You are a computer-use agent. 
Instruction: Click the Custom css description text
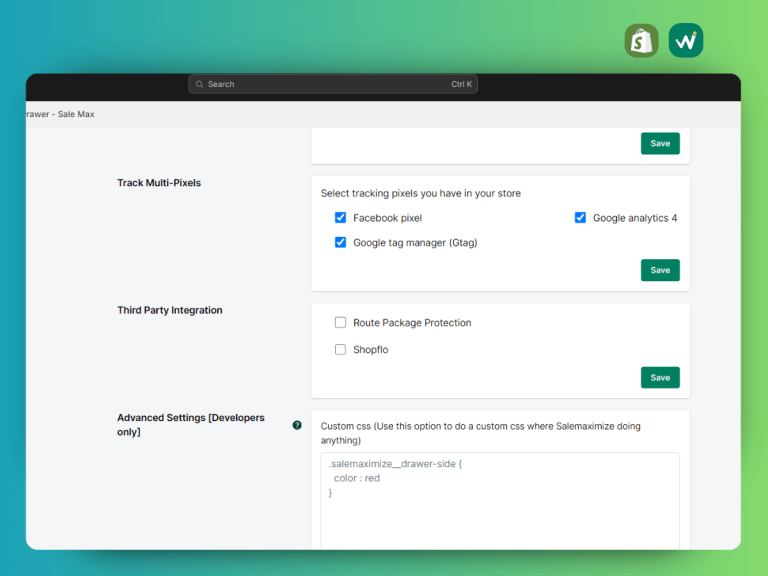[x=480, y=433]
